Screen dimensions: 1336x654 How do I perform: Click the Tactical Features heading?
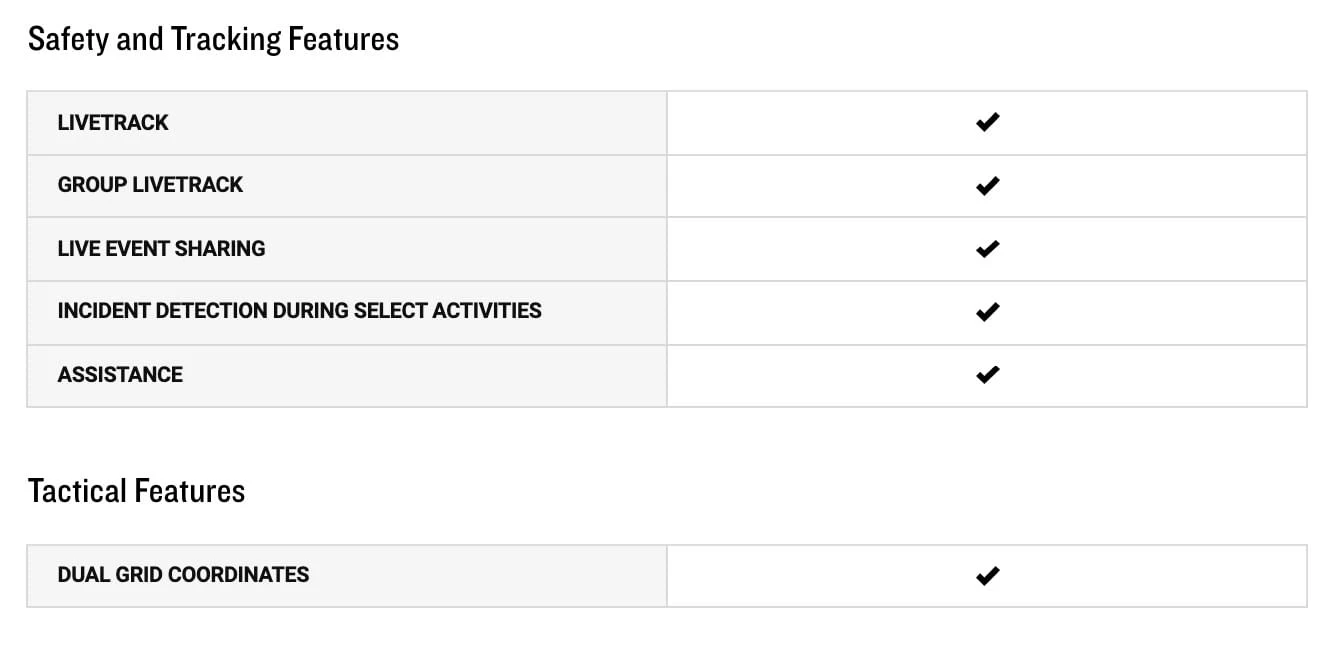(136, 491)
